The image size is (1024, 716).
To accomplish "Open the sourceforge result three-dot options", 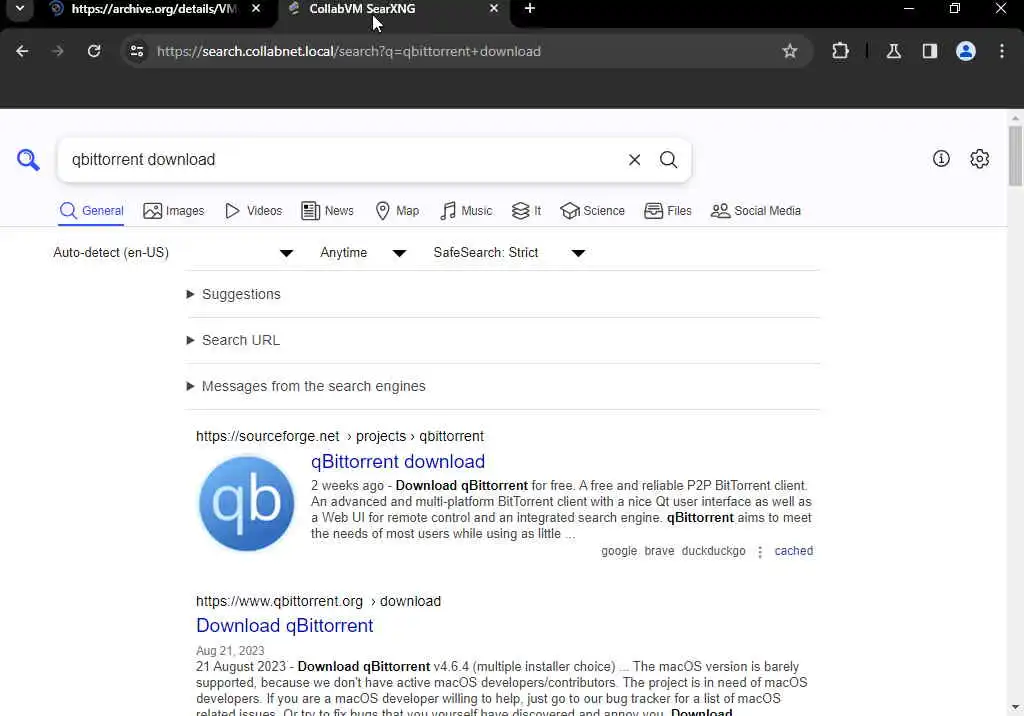I will [x=760, y=552].
